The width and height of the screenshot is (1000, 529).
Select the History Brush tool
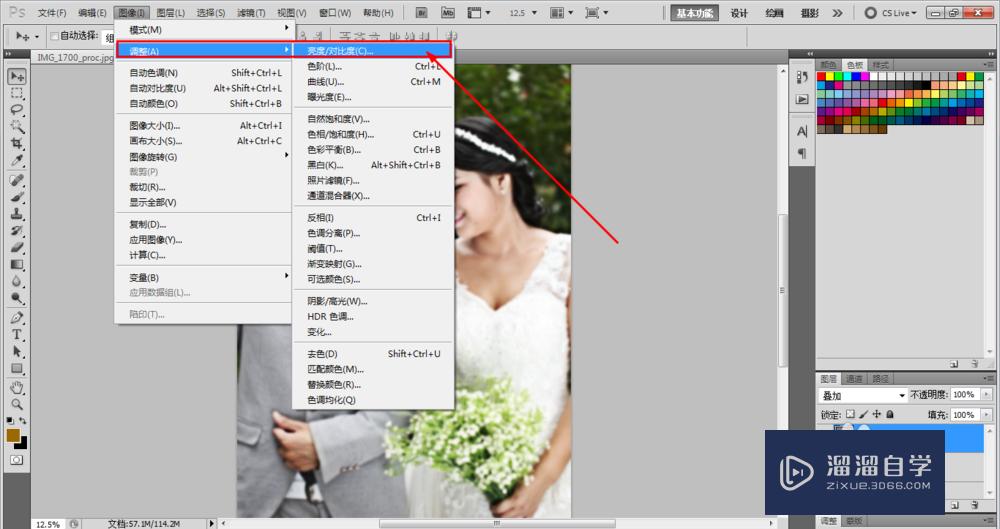click(17, 230)
